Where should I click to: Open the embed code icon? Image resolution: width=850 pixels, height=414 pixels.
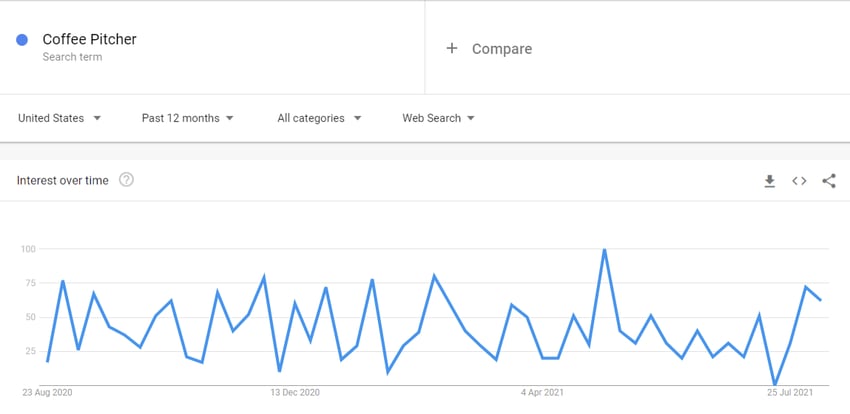pyautogui.click(x=799, y=181)
